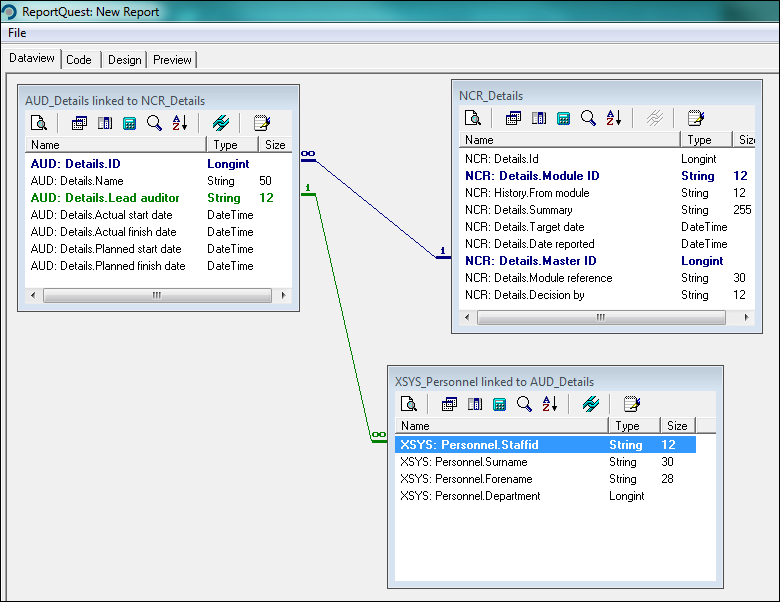Click Type column header in XSYS_Personnel
The width and height of the screenshot is (780, 602).
tap(635, 426)
